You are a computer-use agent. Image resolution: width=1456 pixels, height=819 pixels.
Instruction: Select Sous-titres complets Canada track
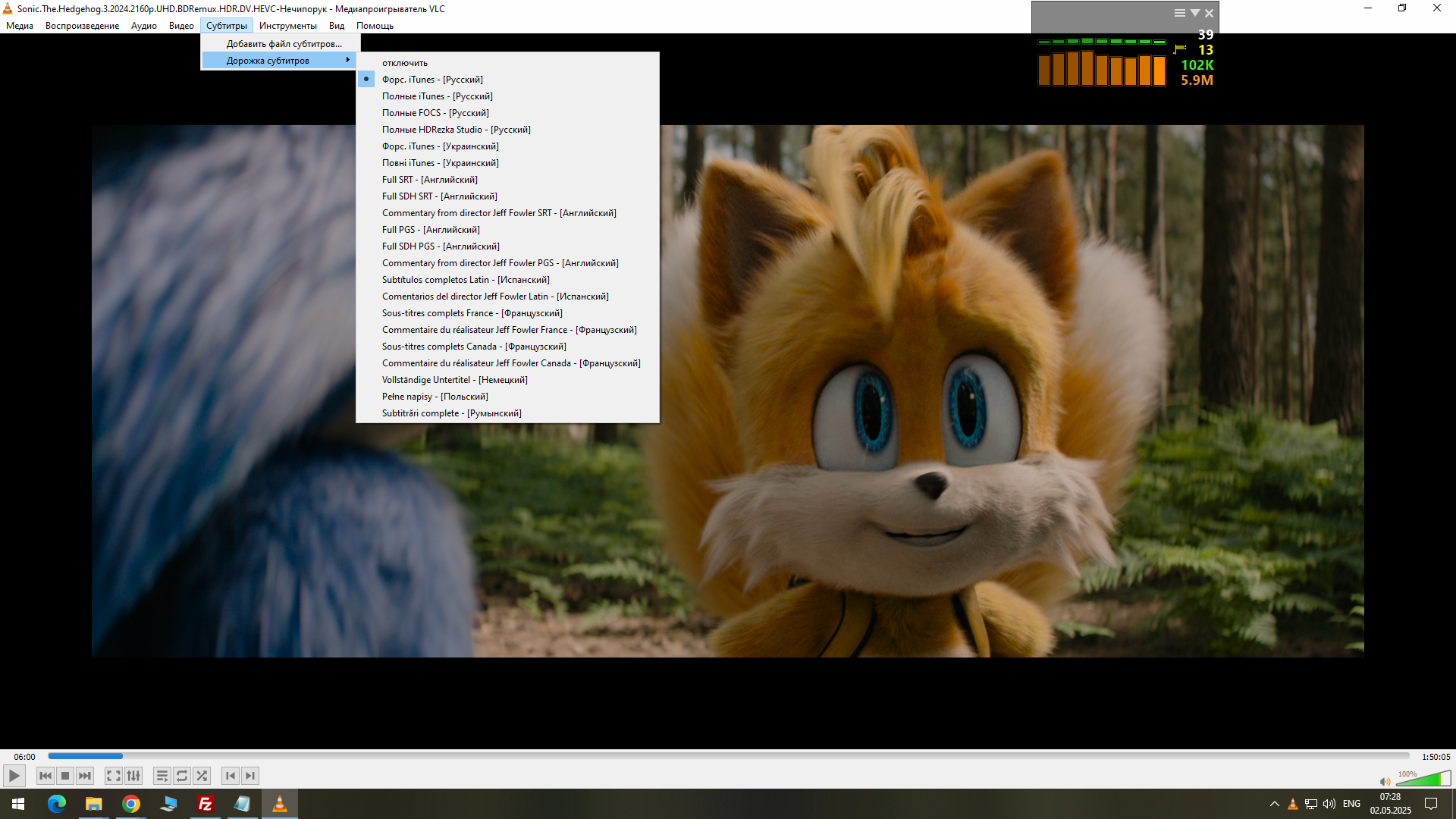coord(507,347)
